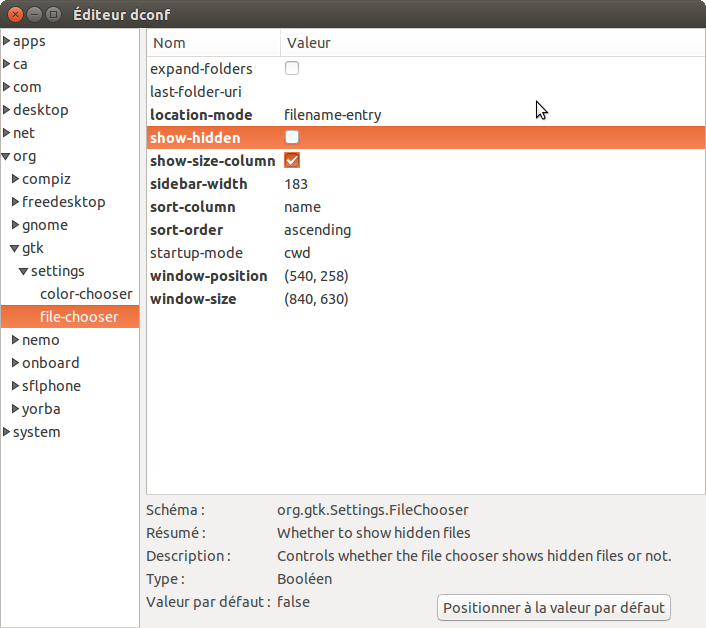706x628 pixels.
Task: Close the Éditeur dconf window
Action: [x=13, y=14]
